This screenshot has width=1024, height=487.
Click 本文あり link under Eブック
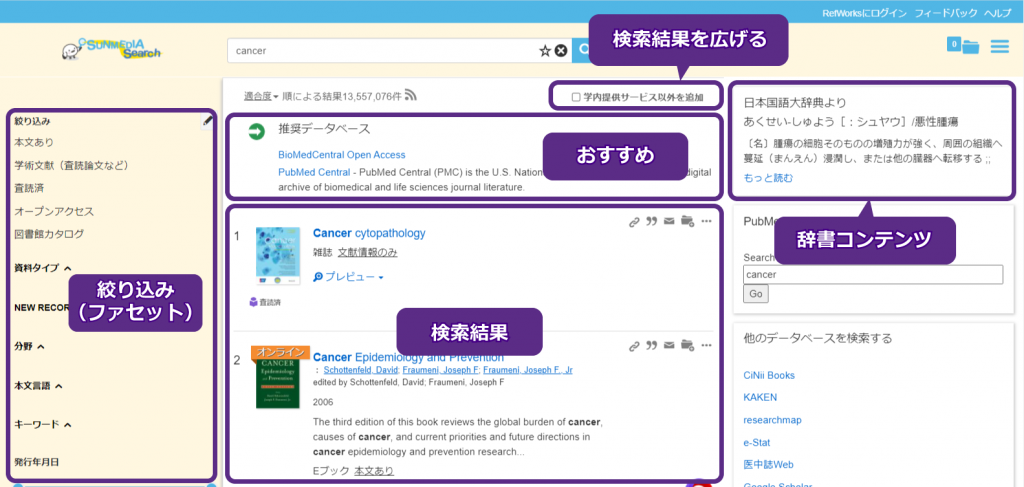coord(374,471)
